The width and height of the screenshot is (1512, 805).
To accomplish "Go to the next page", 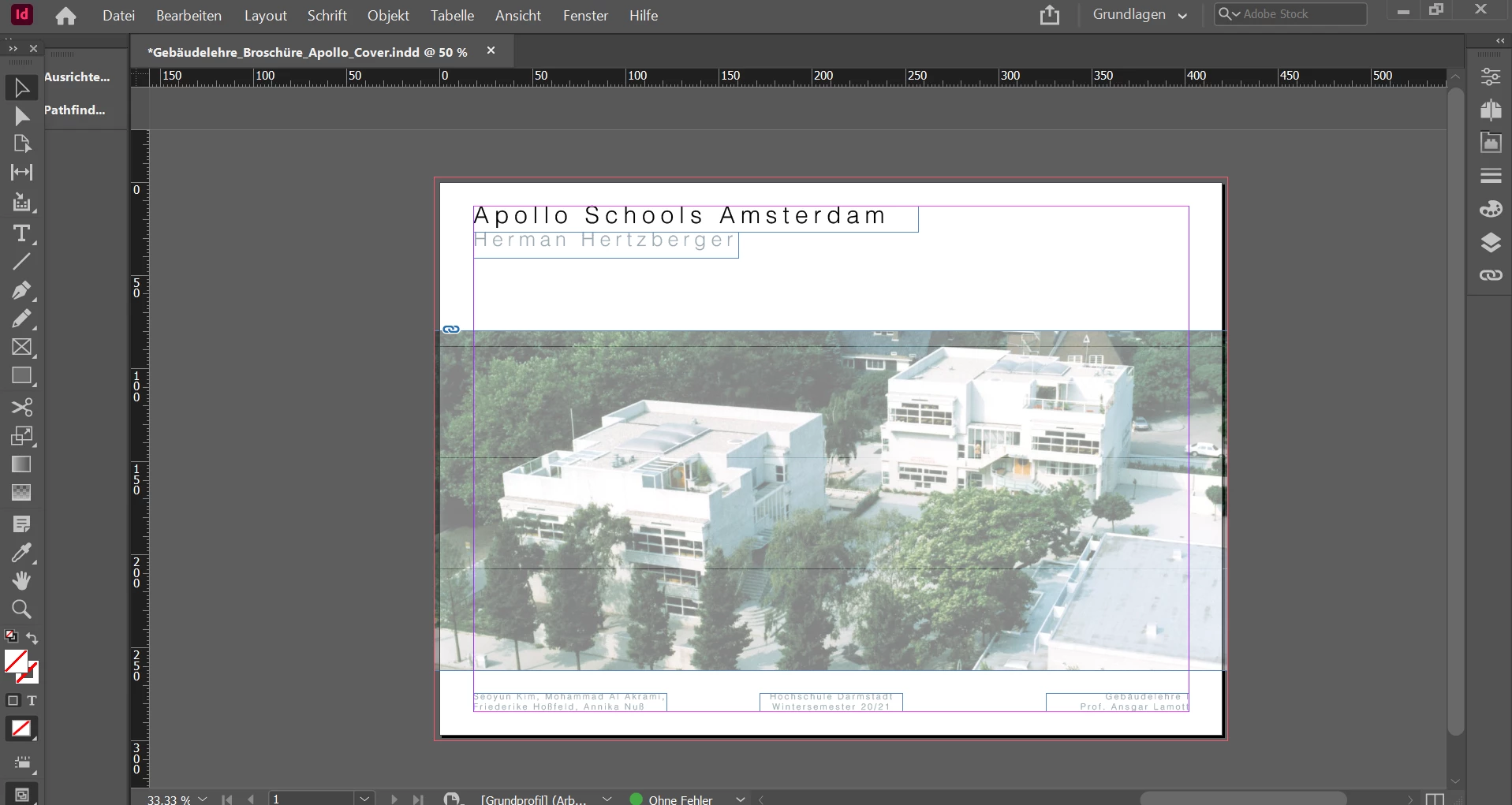I will (394, 799).
